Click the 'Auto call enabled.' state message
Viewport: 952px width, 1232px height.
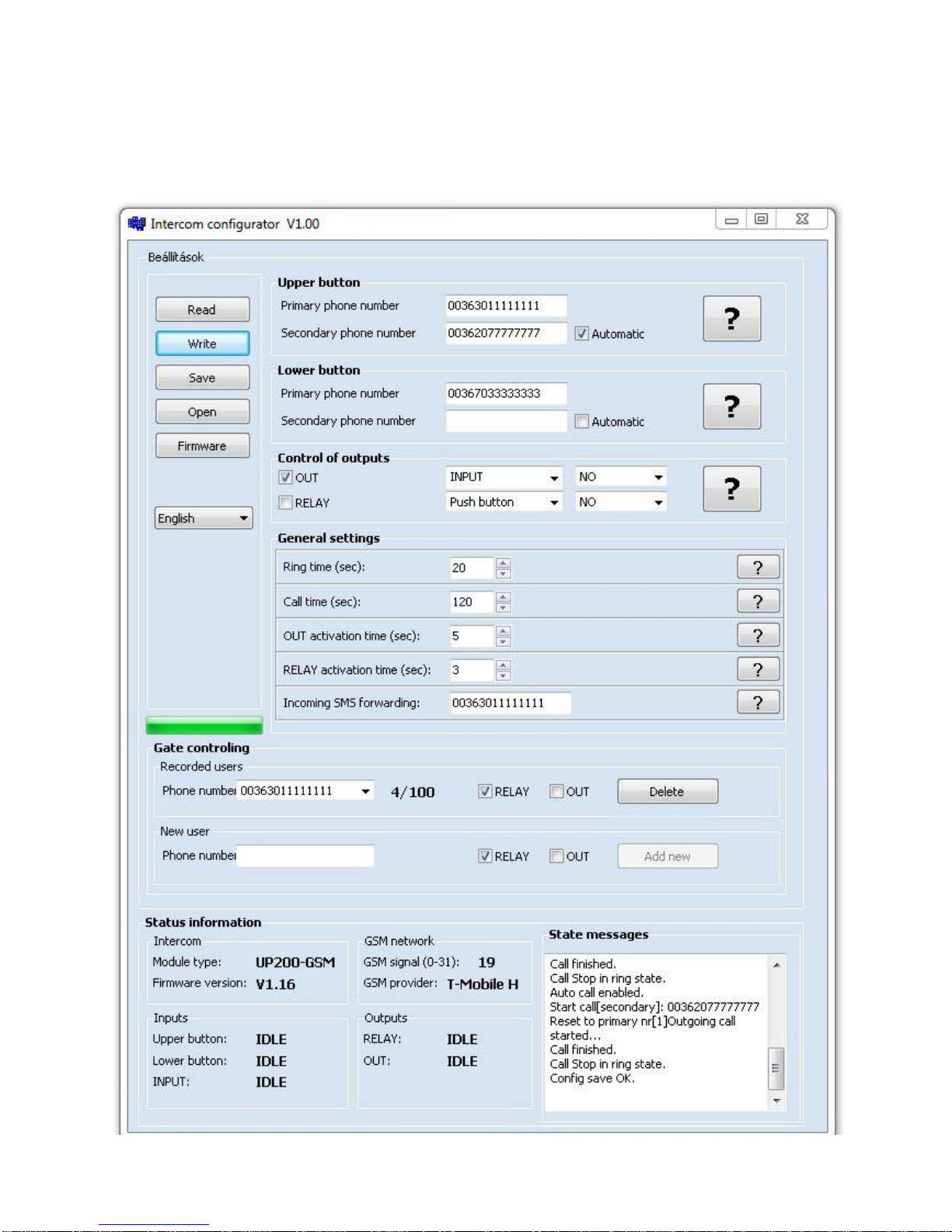(x=597, y=993)
